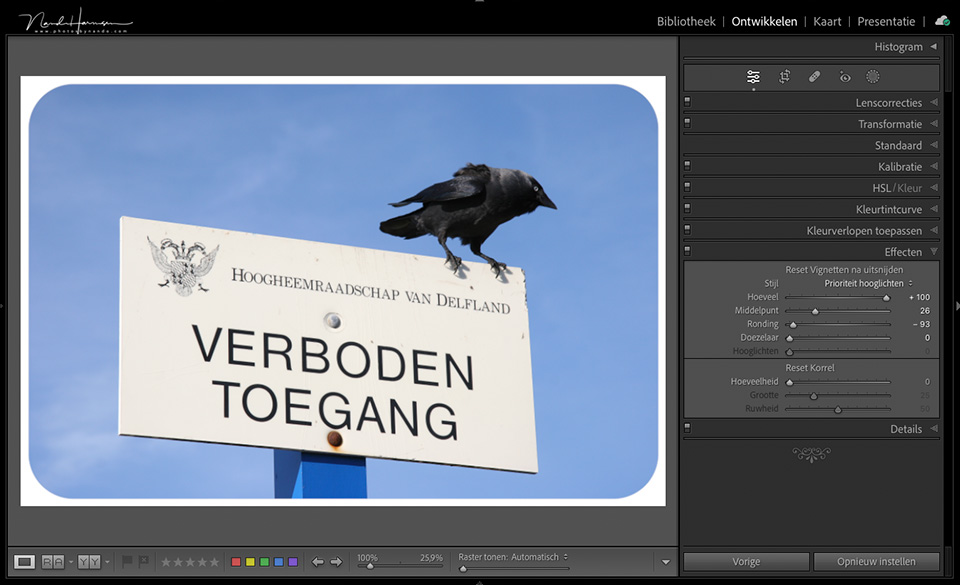Click the Ronding slider handle
Viewport: 960px width, 585px height.
coord(793,325)
